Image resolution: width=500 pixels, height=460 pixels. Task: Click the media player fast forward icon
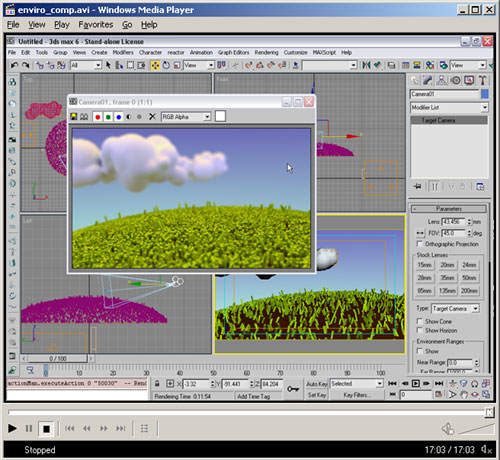104,428
